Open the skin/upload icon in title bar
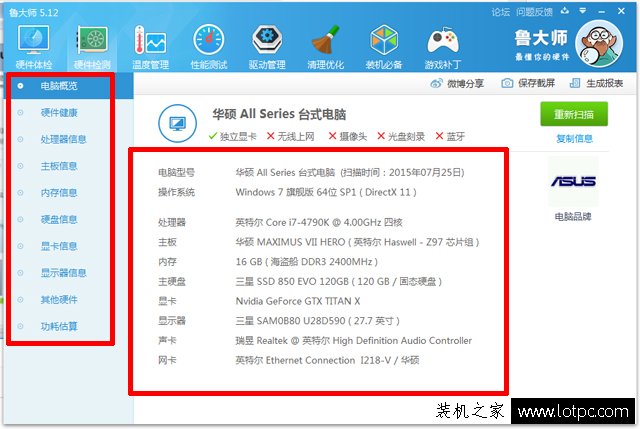Screen dimensions: 640x429 pos(565,11)
